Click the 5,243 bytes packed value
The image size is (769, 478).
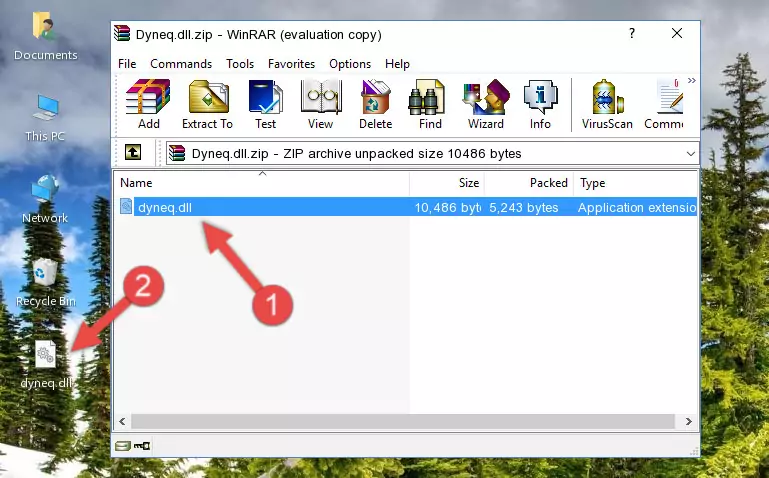[x=524, y=208]
